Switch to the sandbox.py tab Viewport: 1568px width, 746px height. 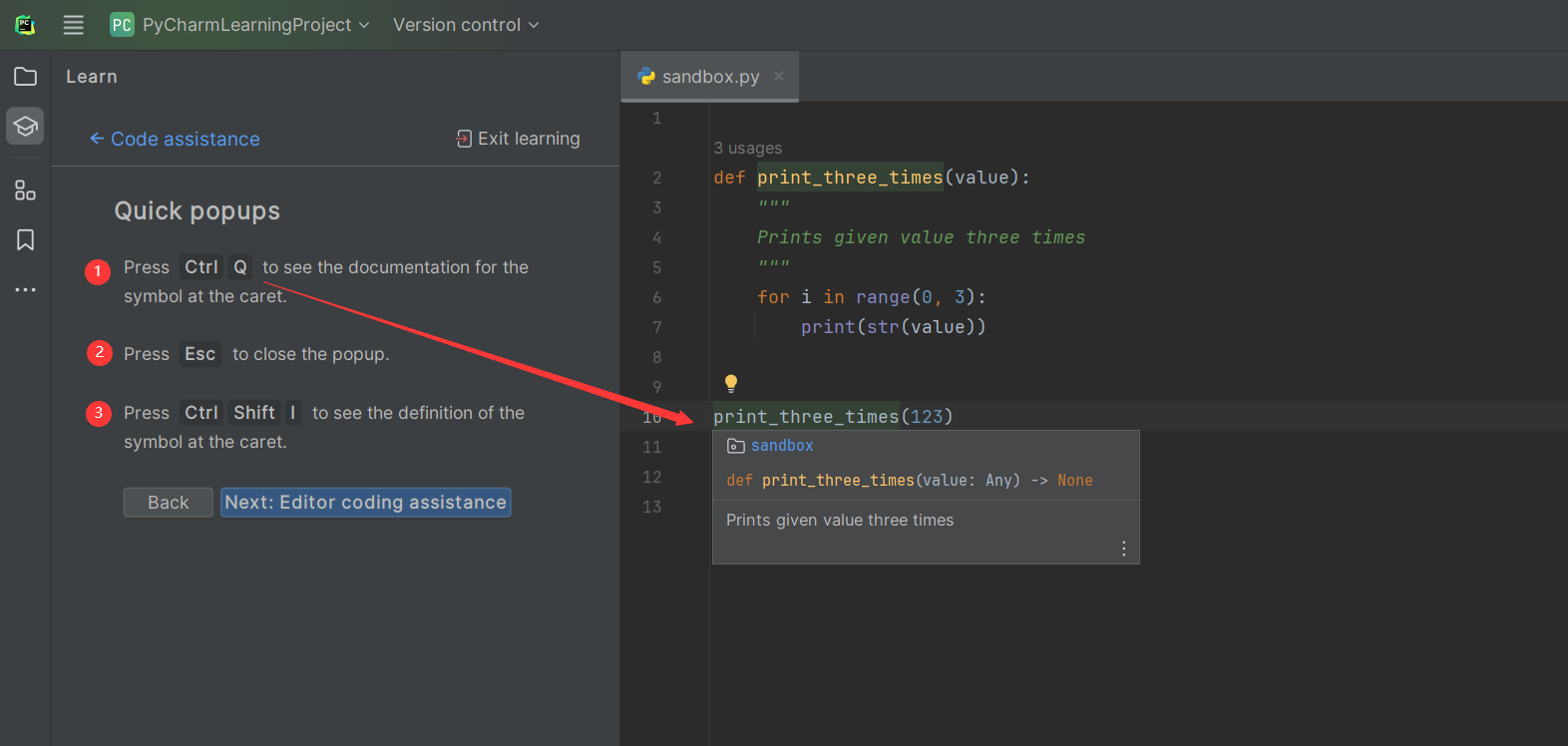tap(709, 77)
